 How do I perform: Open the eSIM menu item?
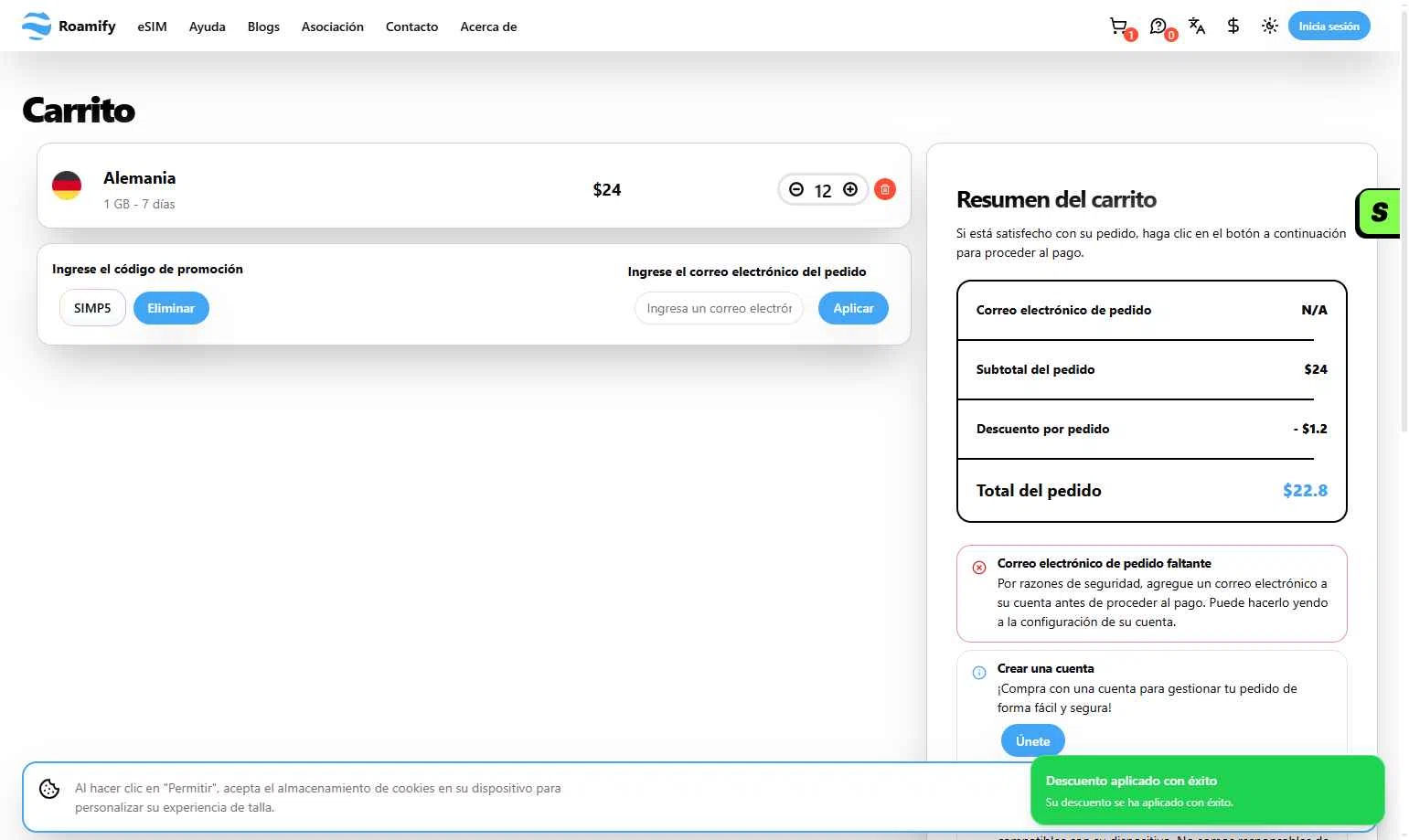(x=152, y=27)
